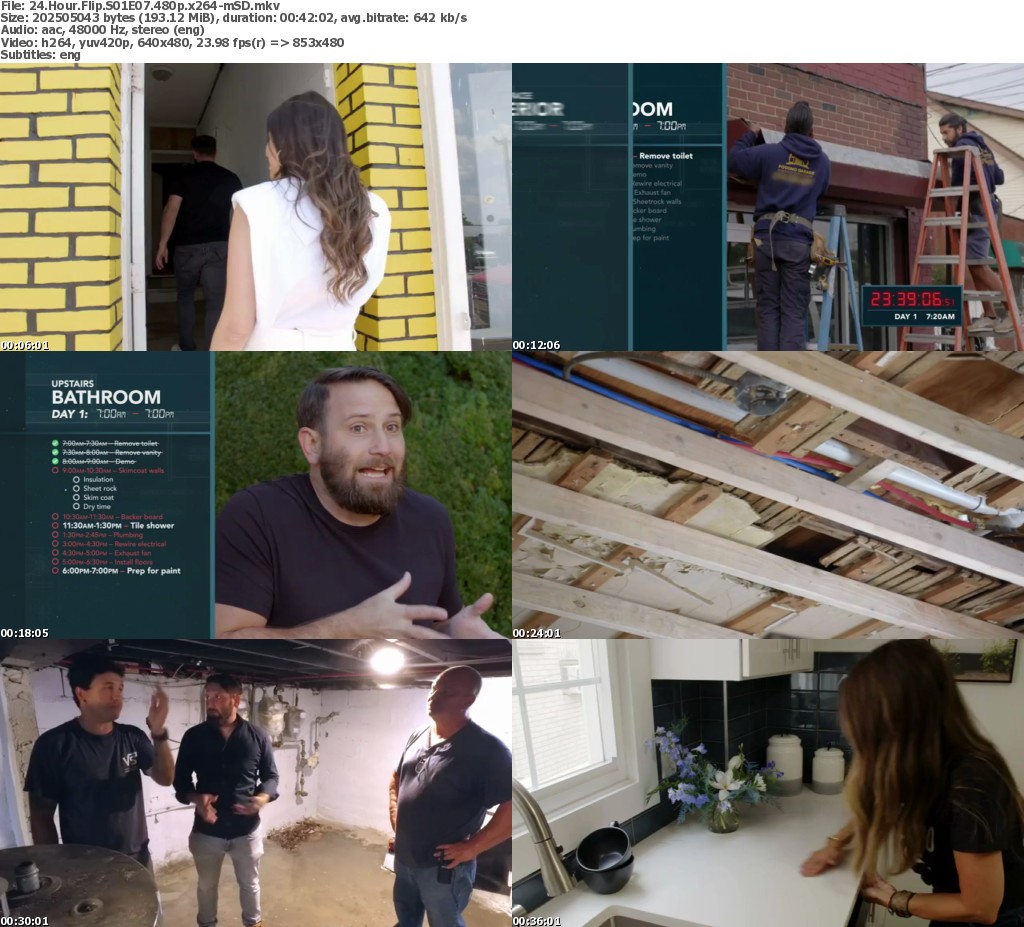
Task: Click the orange ladder in the exterior frame
Action: point(955,240)
